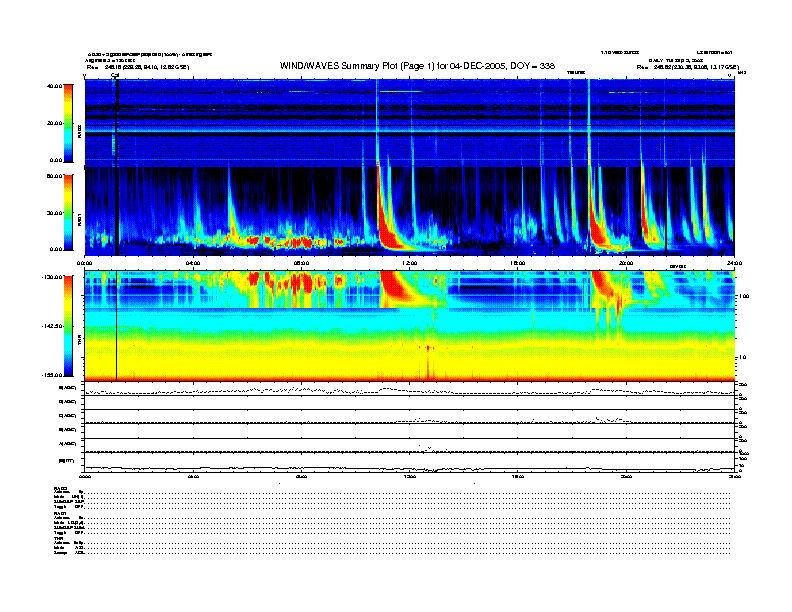Viewport: 792px width, 612px height.
Task: Click the RAD2 intensity color bar
Action: point(68,123)
